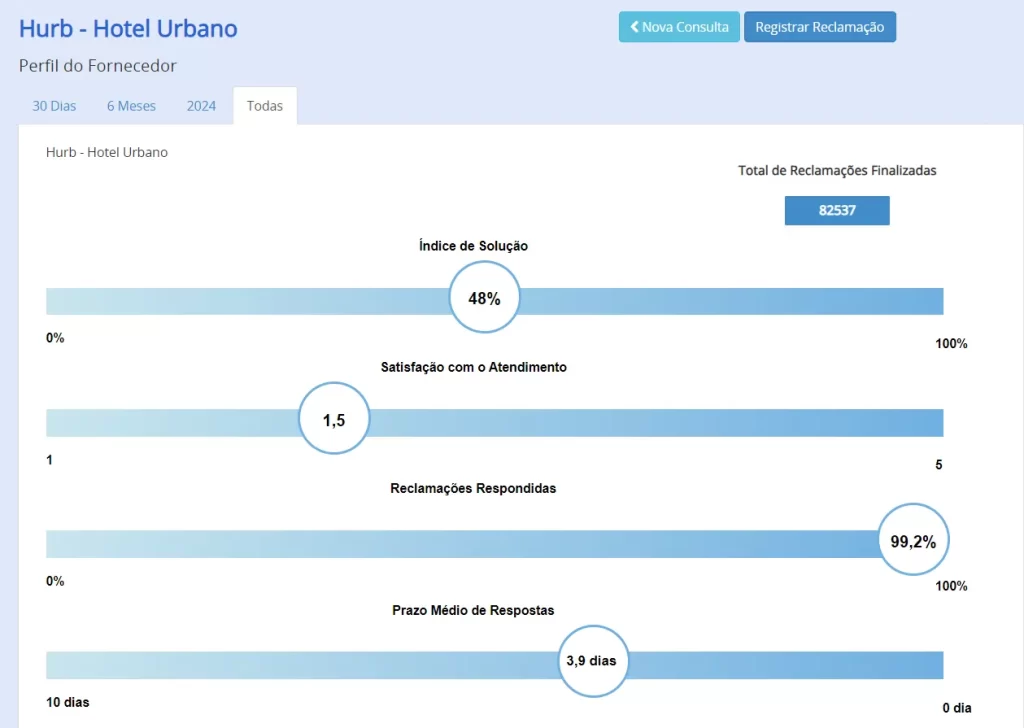This screenshot has height=728, width=1024.
Task: Click the Reclamações Respondidas heading
Action: pyautogui.click(x=473, y=488)
